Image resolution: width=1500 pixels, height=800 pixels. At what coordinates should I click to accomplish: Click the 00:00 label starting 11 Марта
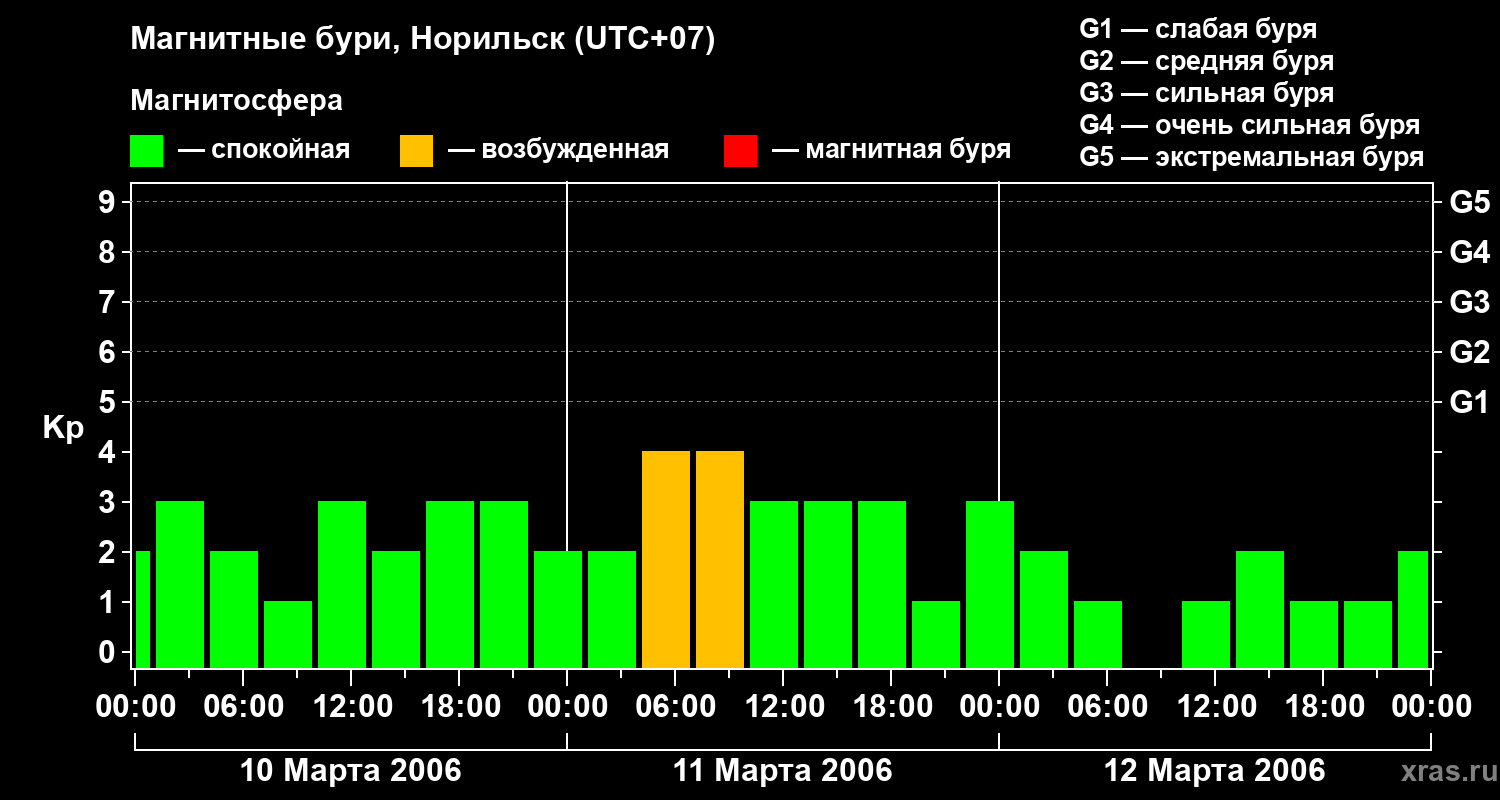coord(567,707)
